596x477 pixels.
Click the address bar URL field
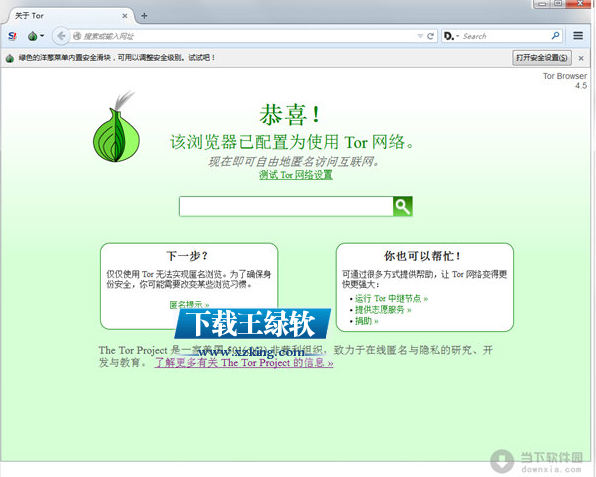tap(243, 36)
